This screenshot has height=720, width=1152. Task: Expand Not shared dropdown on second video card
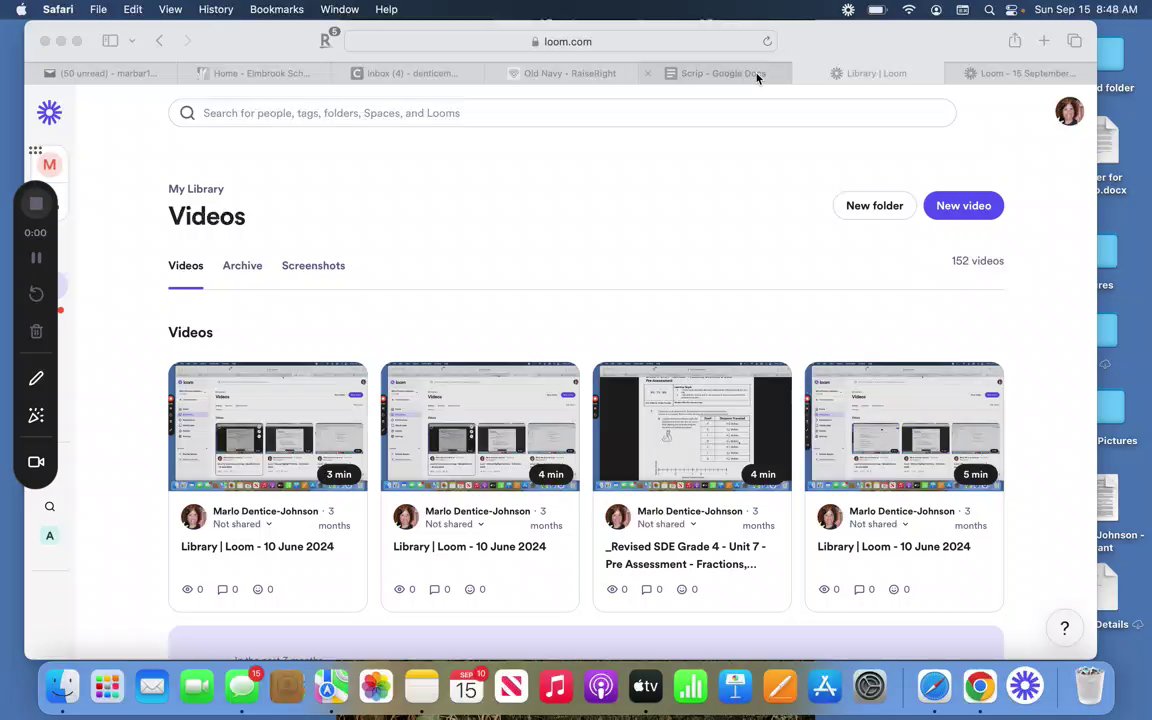455,524
